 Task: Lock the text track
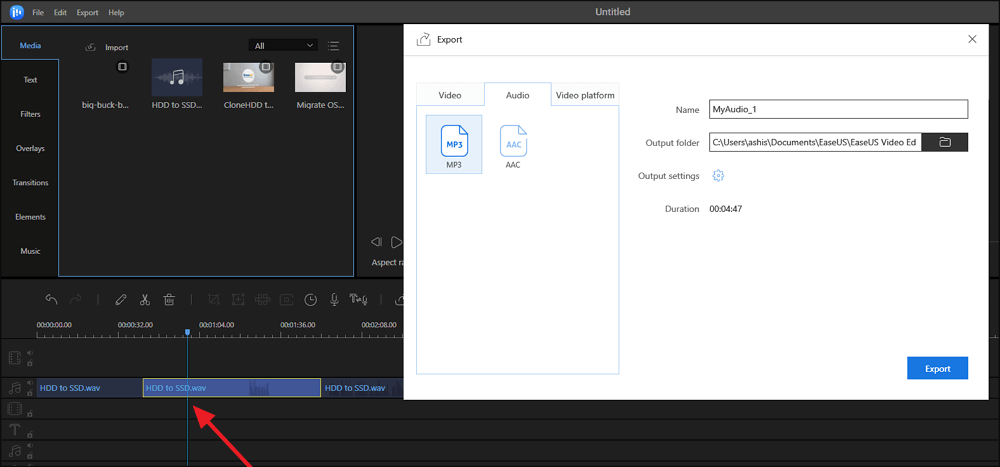pos(29,435)
